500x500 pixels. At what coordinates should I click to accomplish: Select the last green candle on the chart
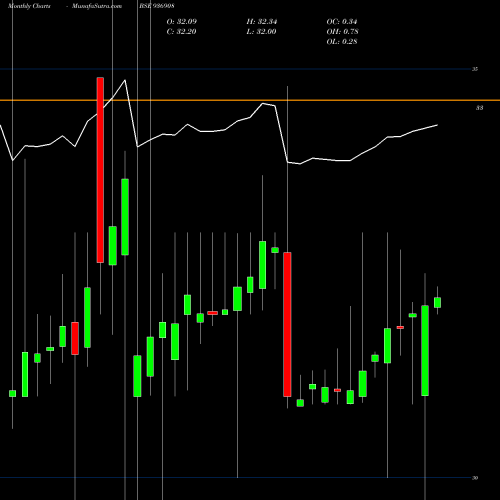pos(437,302)
